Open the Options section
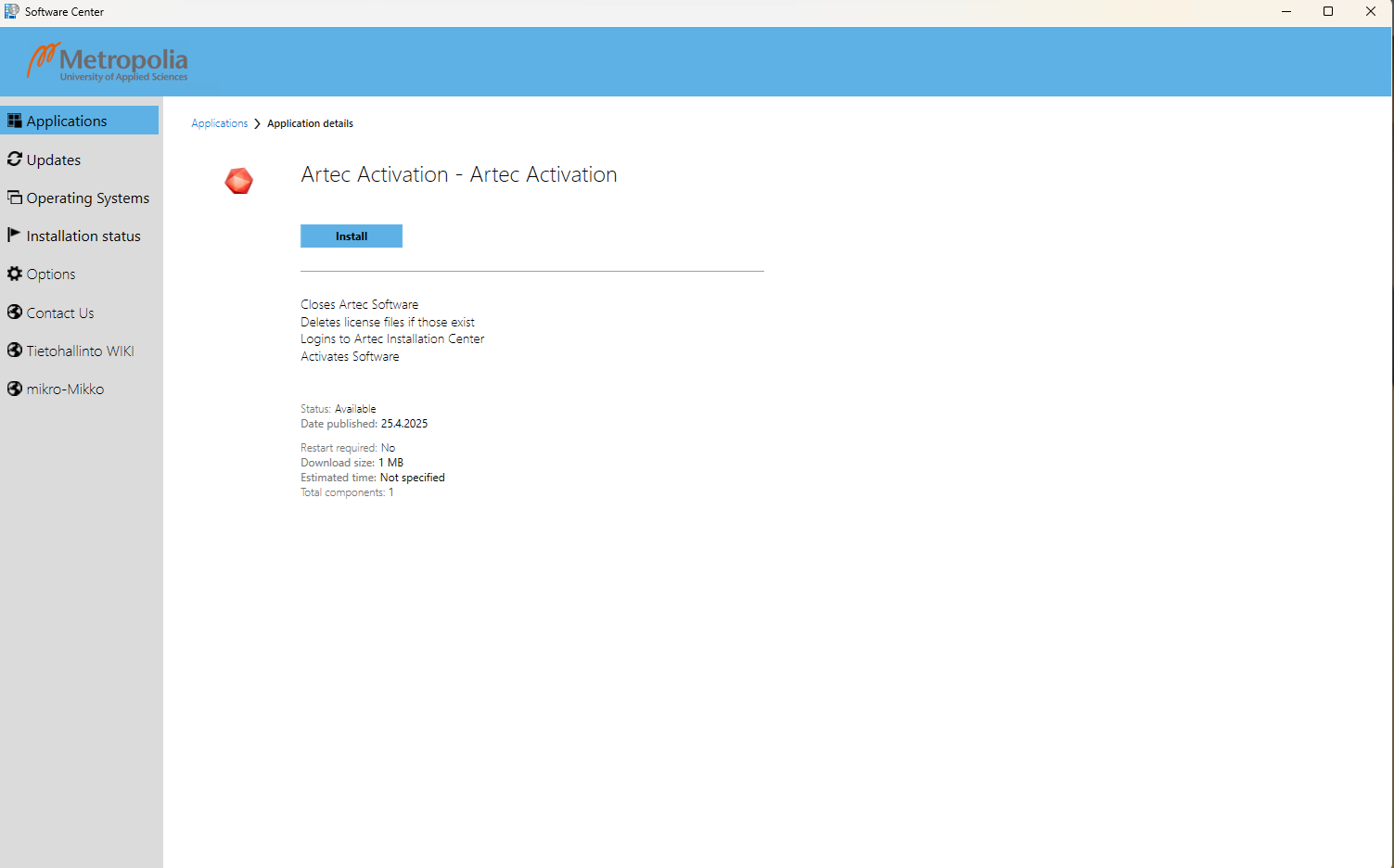This screenshot has width=1394, height=868. 80,274
